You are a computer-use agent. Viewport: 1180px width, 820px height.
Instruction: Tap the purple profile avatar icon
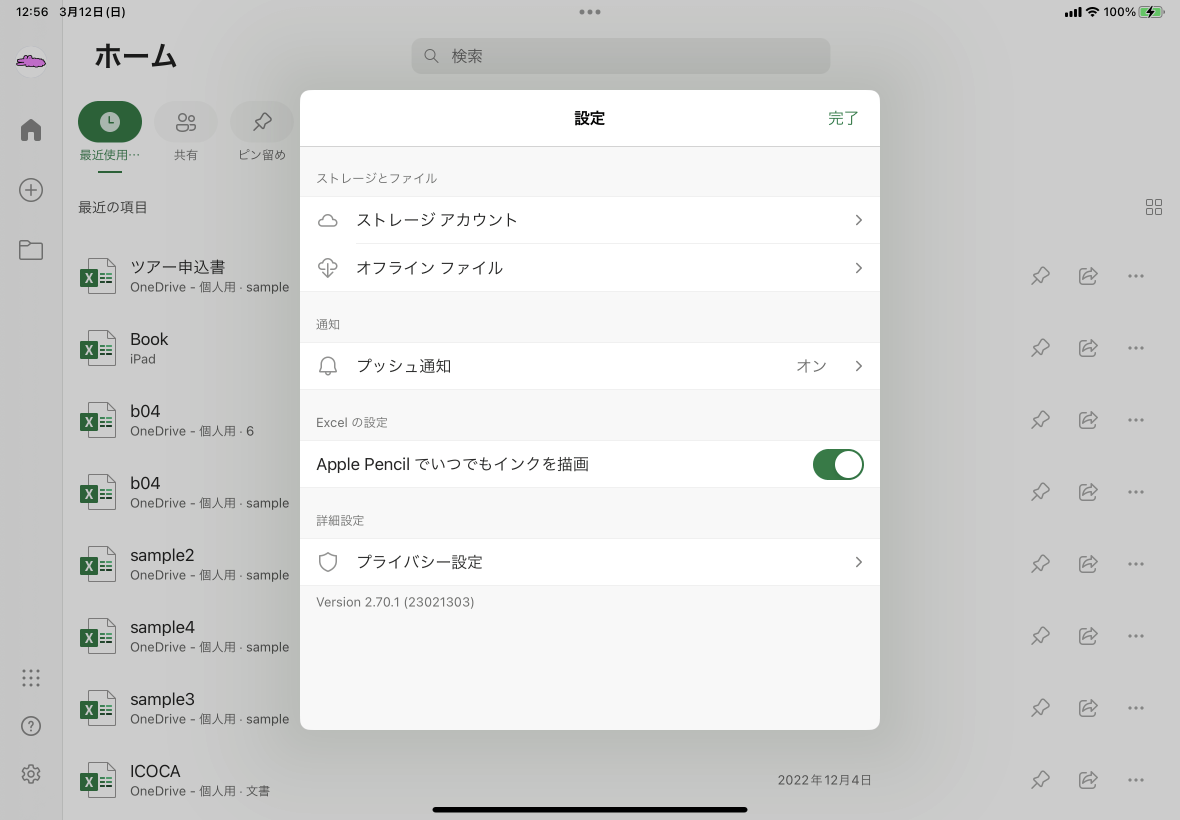pos(31,61)
